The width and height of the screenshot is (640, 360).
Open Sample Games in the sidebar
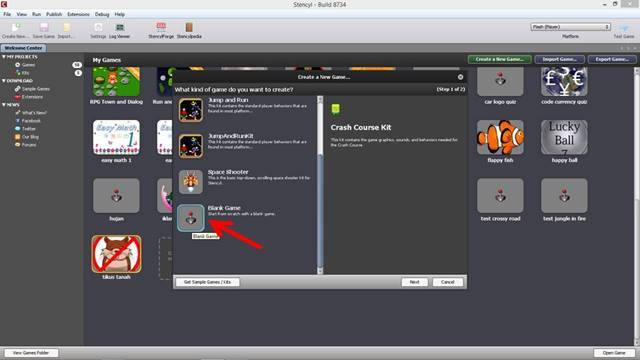point(36,89)
